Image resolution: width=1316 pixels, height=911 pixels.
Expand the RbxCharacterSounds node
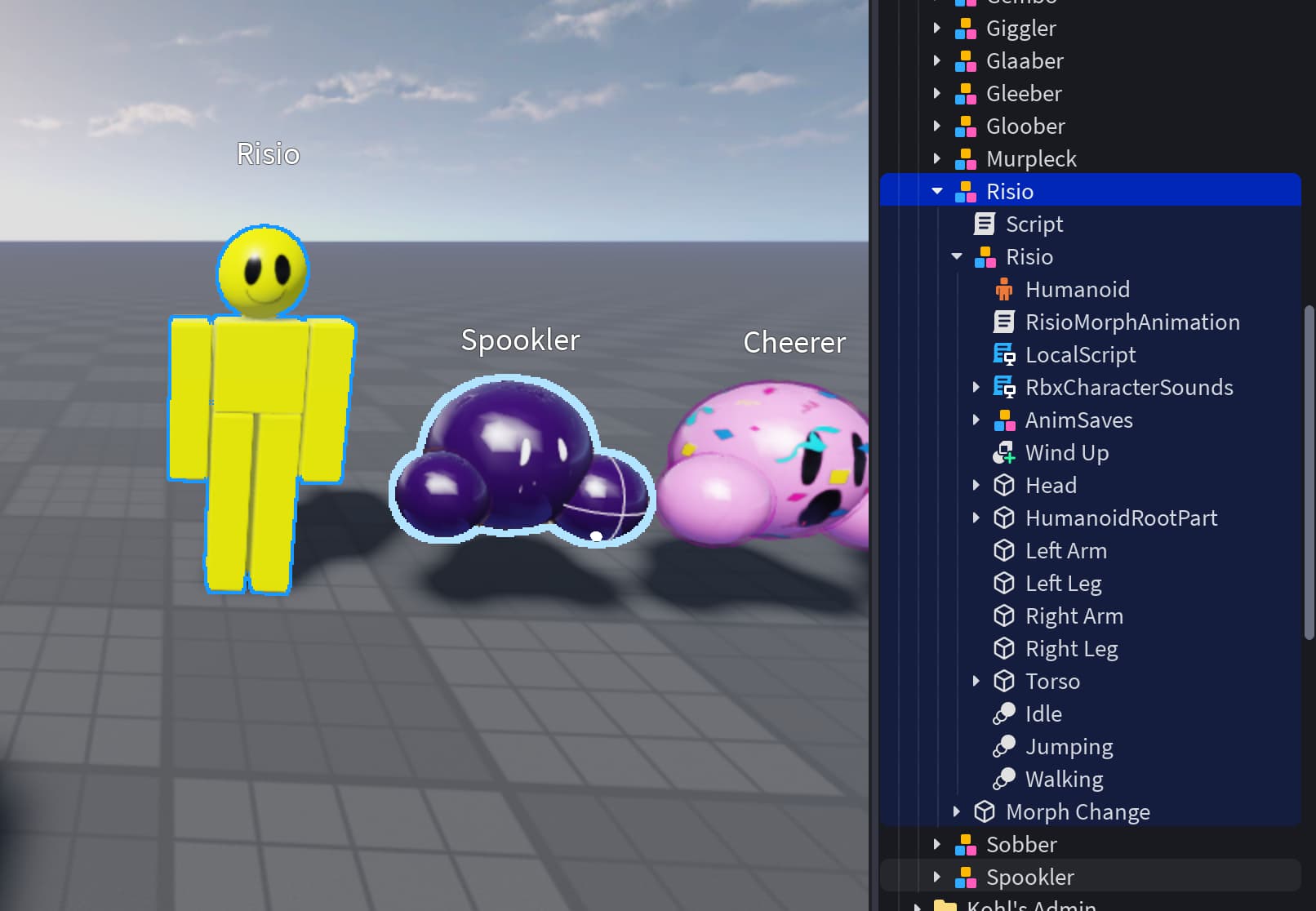(976, 388)
